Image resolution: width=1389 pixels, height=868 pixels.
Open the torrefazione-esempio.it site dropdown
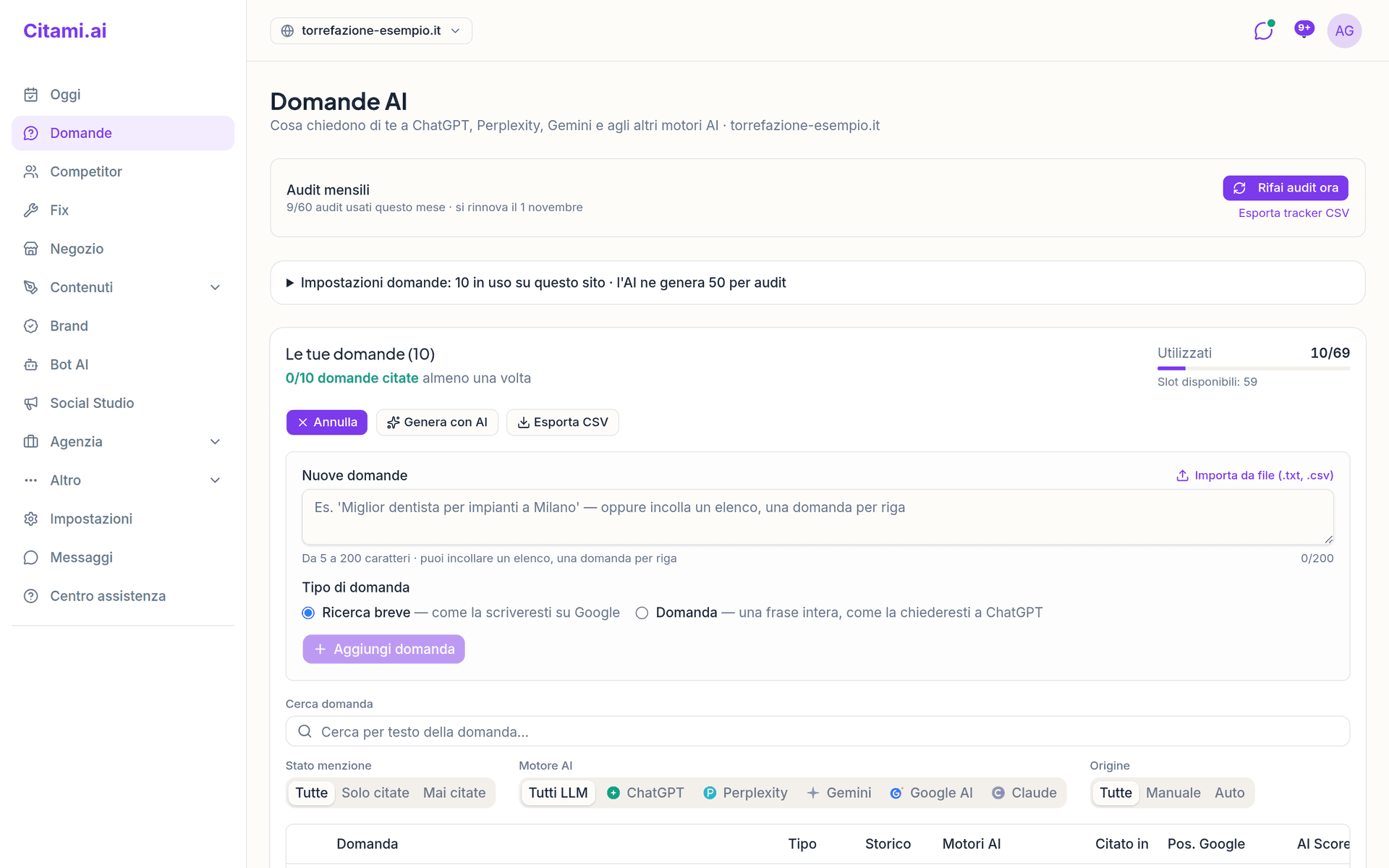tap(371, 30)
